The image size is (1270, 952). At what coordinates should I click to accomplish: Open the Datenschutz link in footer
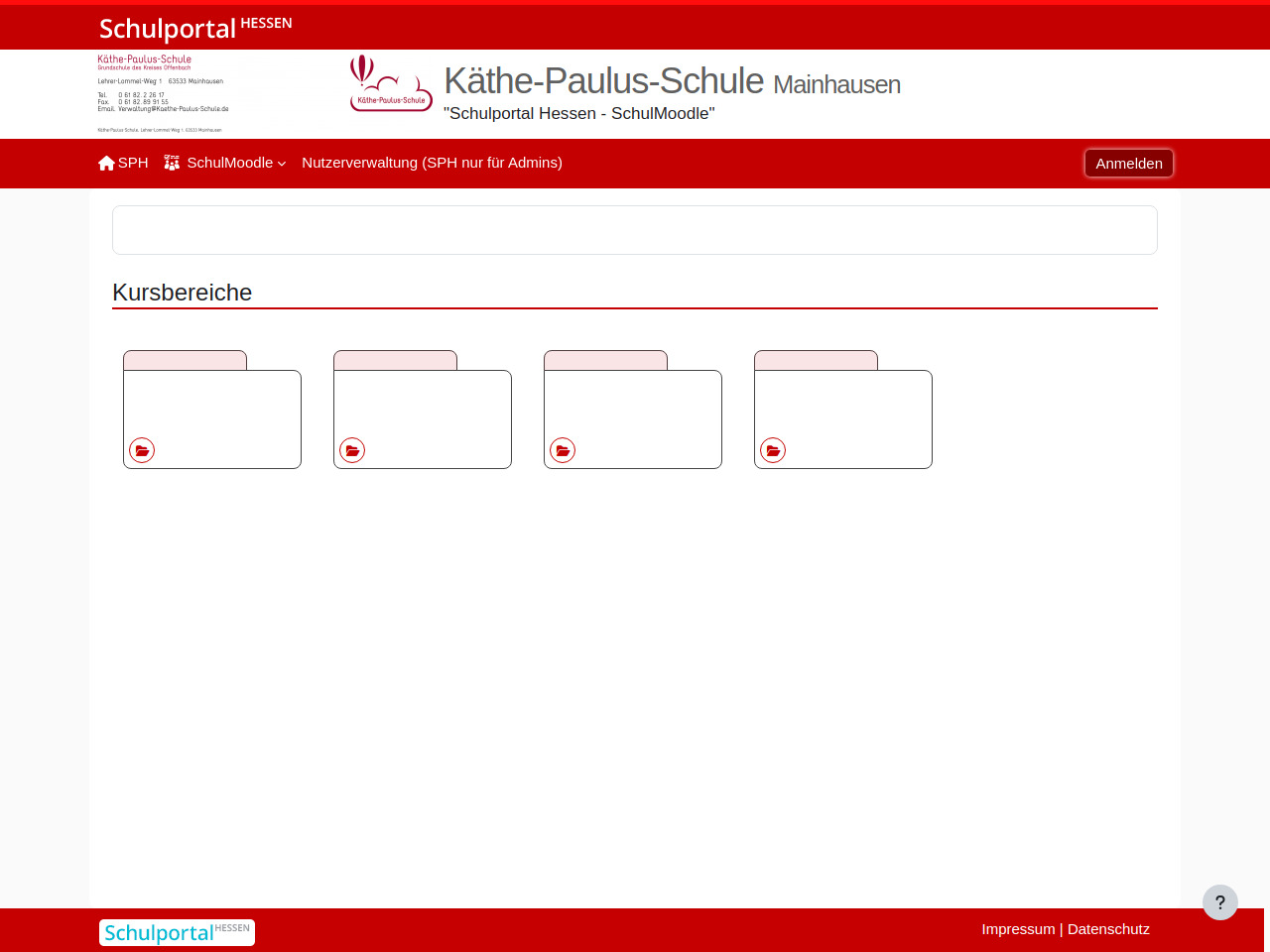[x=1108, y=929]
